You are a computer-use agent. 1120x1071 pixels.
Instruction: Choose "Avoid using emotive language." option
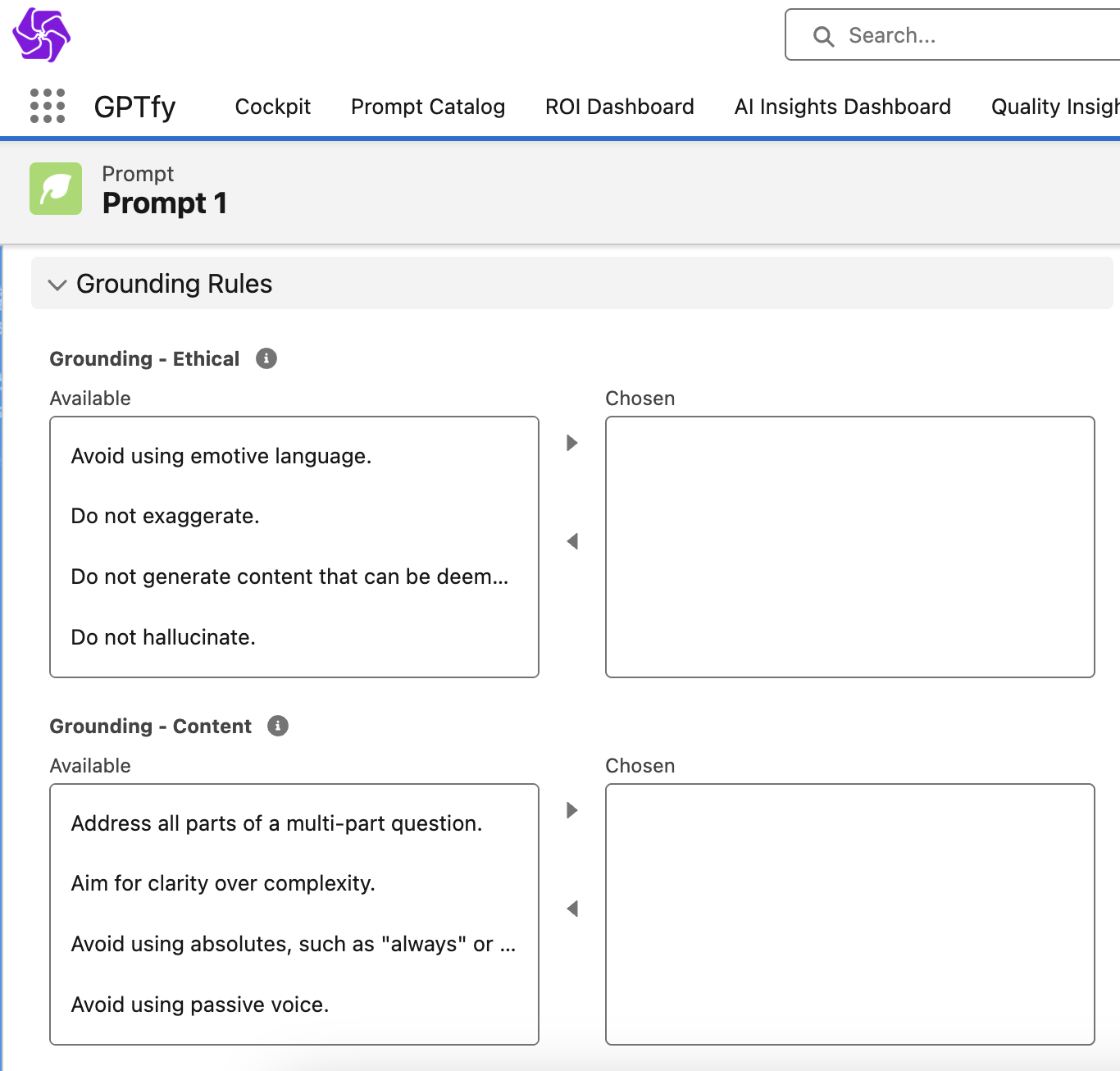[221, 456]
